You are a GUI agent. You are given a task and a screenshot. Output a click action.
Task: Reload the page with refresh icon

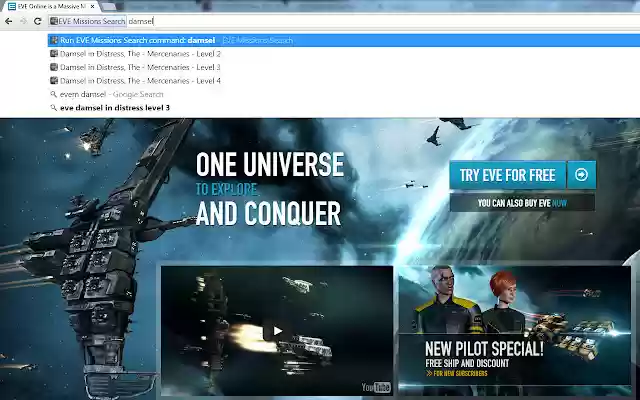[x=38, y=21]
